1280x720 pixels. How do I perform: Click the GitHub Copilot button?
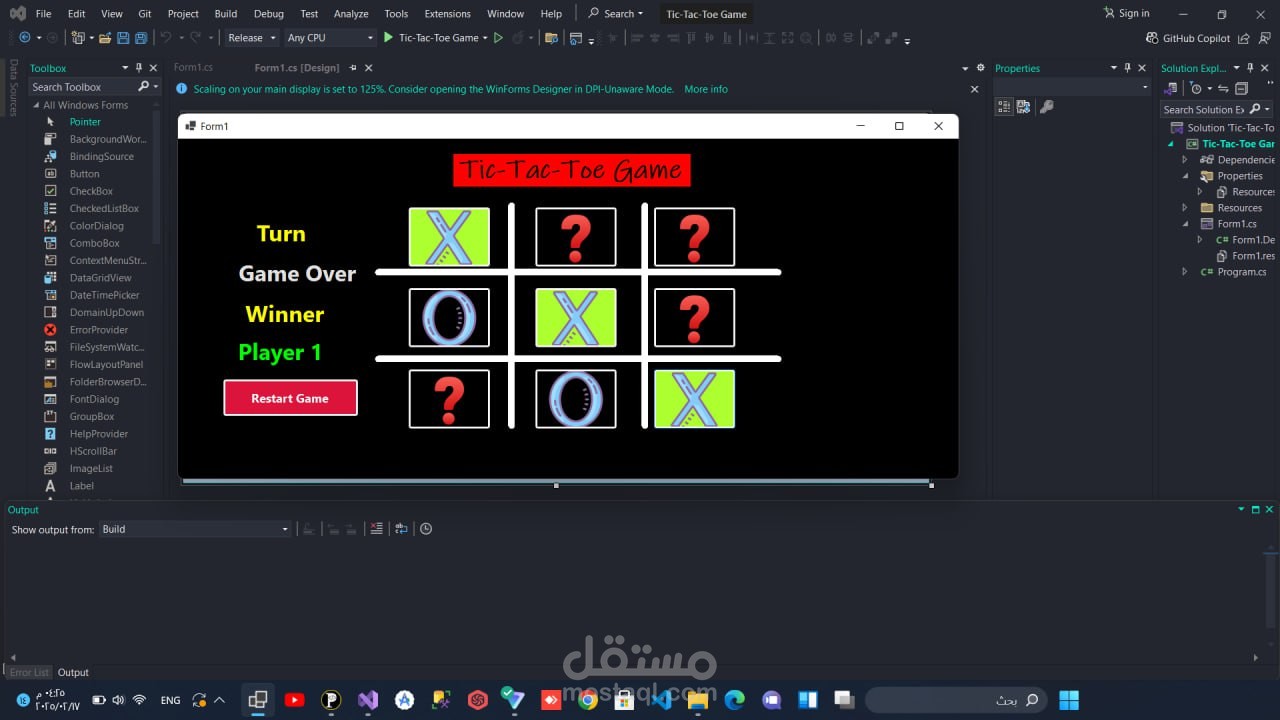click(1189, 38)
